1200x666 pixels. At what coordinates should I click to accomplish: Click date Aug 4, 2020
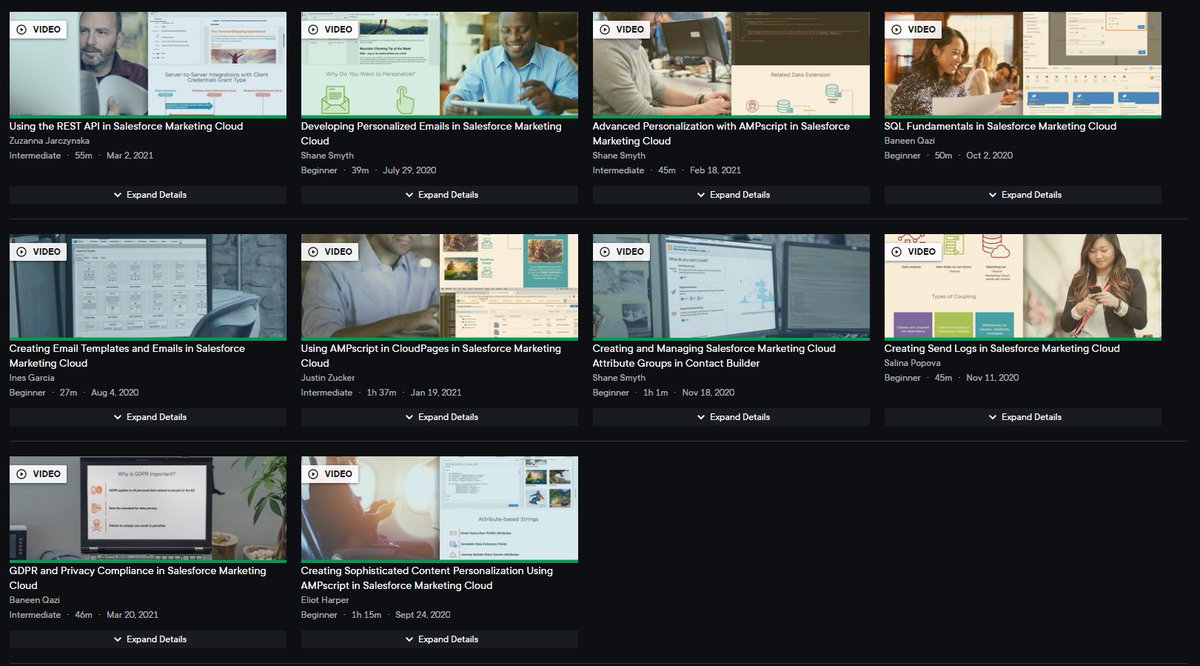pos(114,393)
